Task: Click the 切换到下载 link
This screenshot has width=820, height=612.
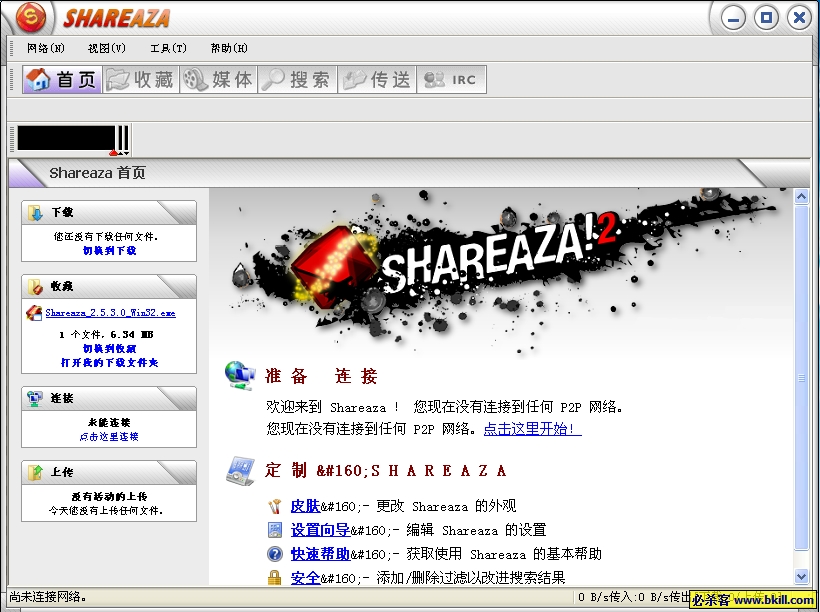Action: pos(109,251)
